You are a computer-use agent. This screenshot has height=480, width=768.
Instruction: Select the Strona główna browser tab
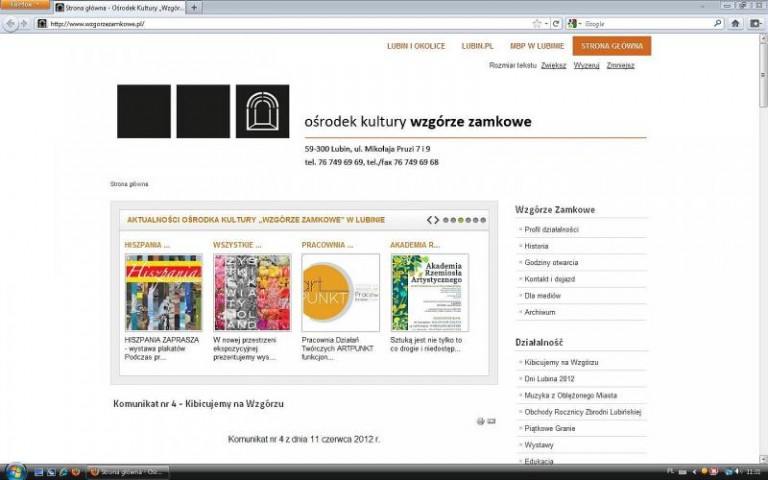(119, 8)
